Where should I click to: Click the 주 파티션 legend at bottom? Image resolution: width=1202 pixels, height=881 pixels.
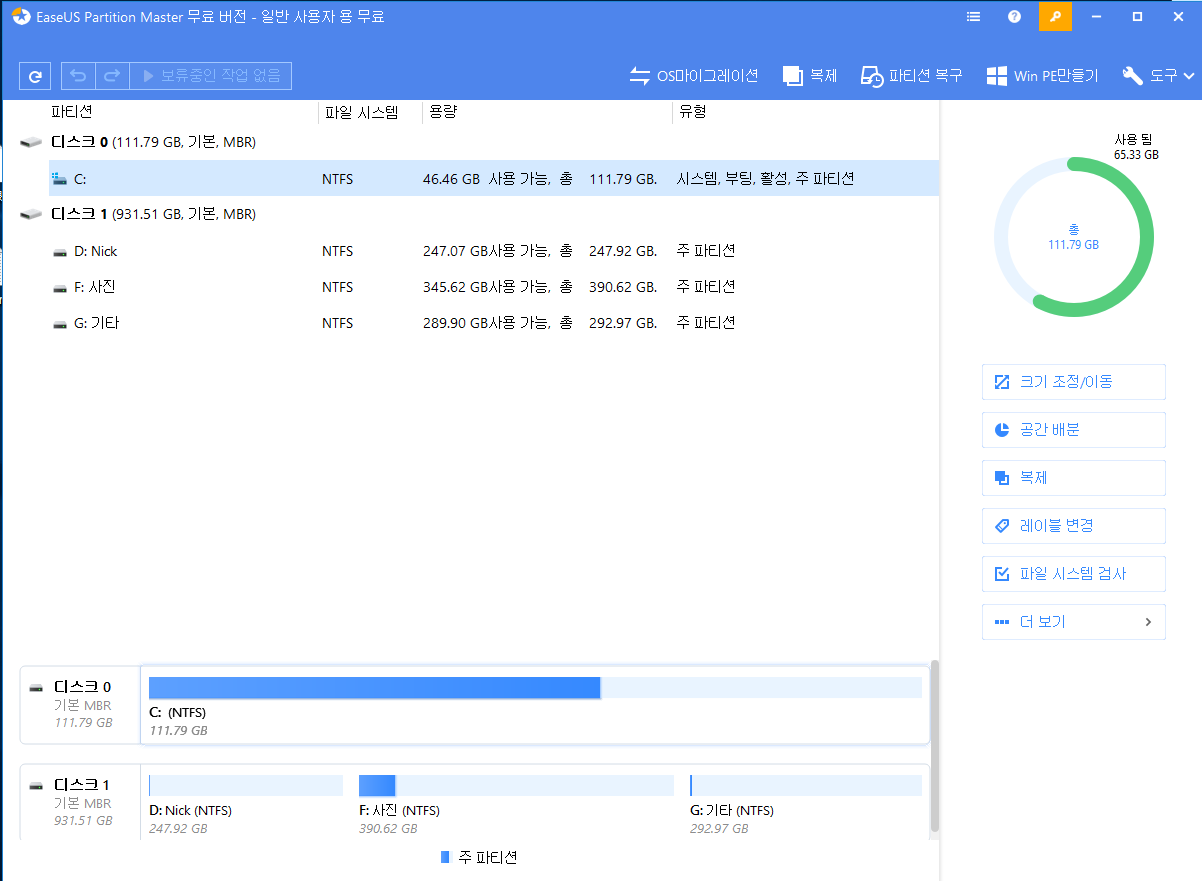click(x=479, y=858)
